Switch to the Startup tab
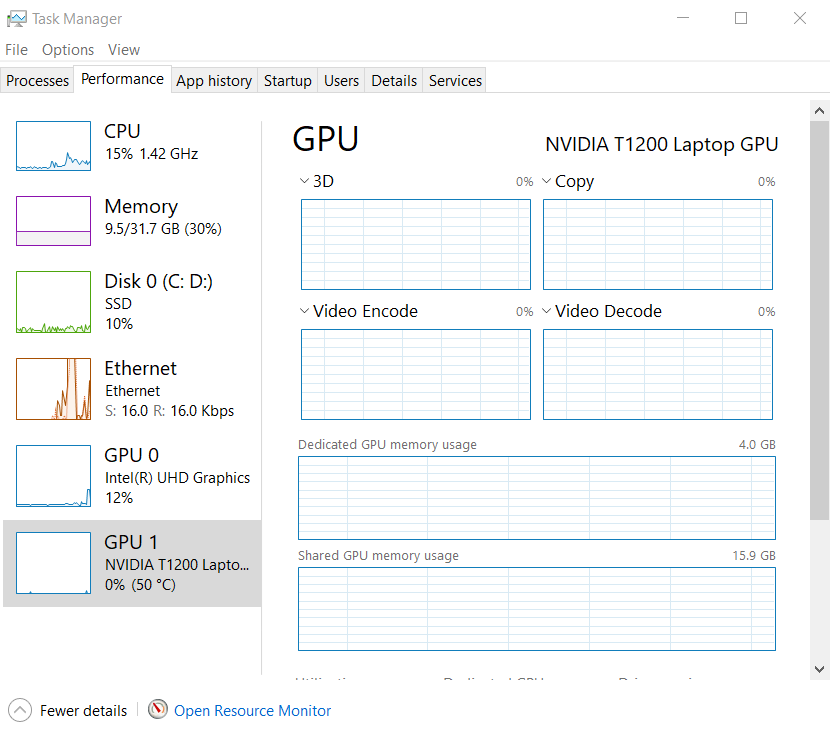Screen dimensions: 830x734 click(x=287, y=81)
